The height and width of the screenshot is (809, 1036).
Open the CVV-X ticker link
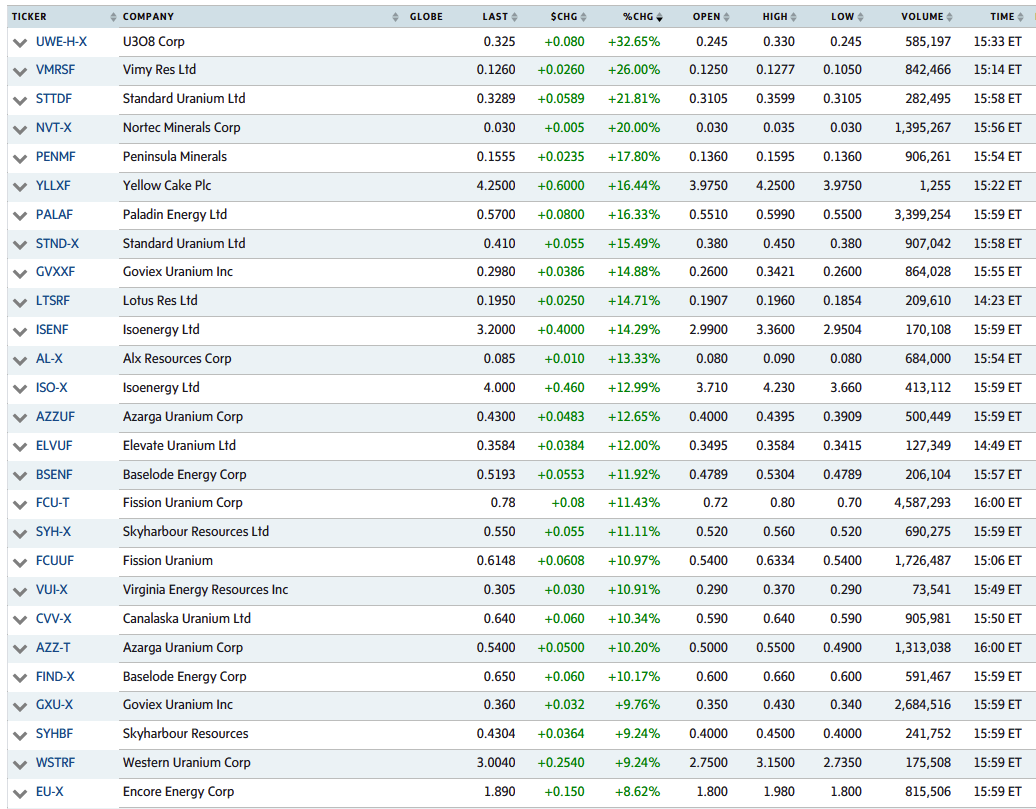tap(54, 619)
